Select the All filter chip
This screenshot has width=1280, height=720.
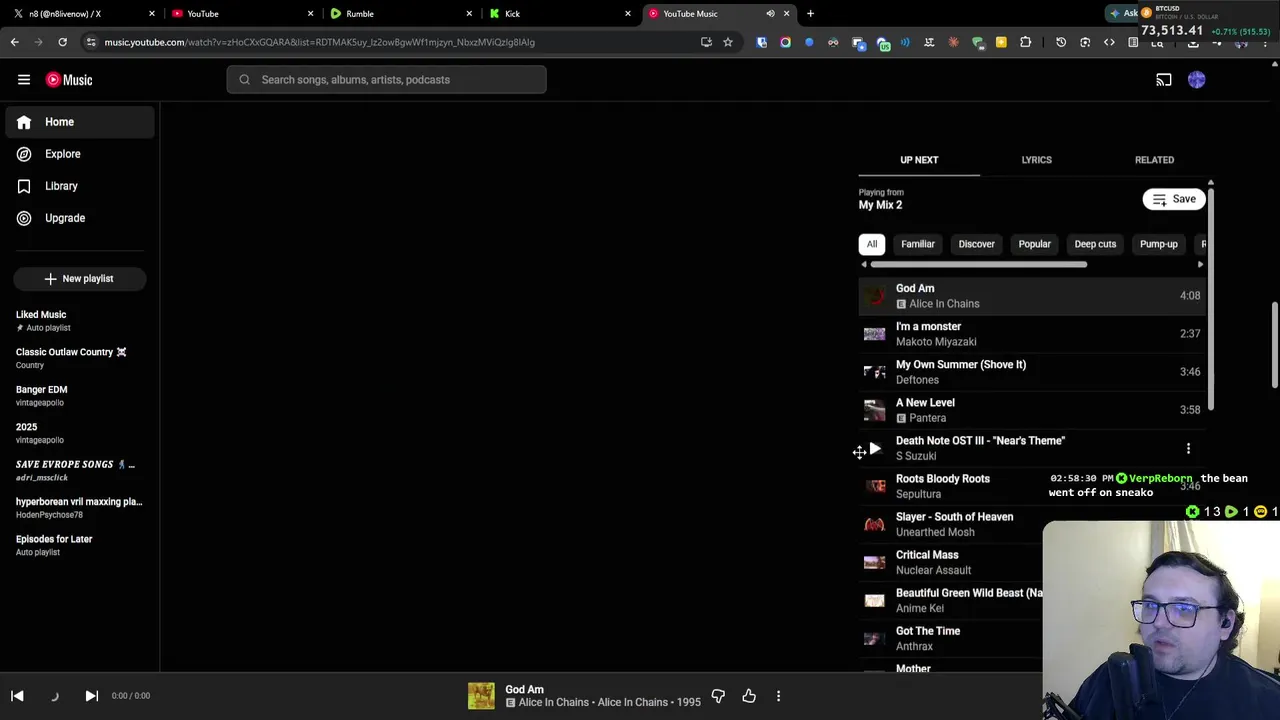click(x=872, y=244)
